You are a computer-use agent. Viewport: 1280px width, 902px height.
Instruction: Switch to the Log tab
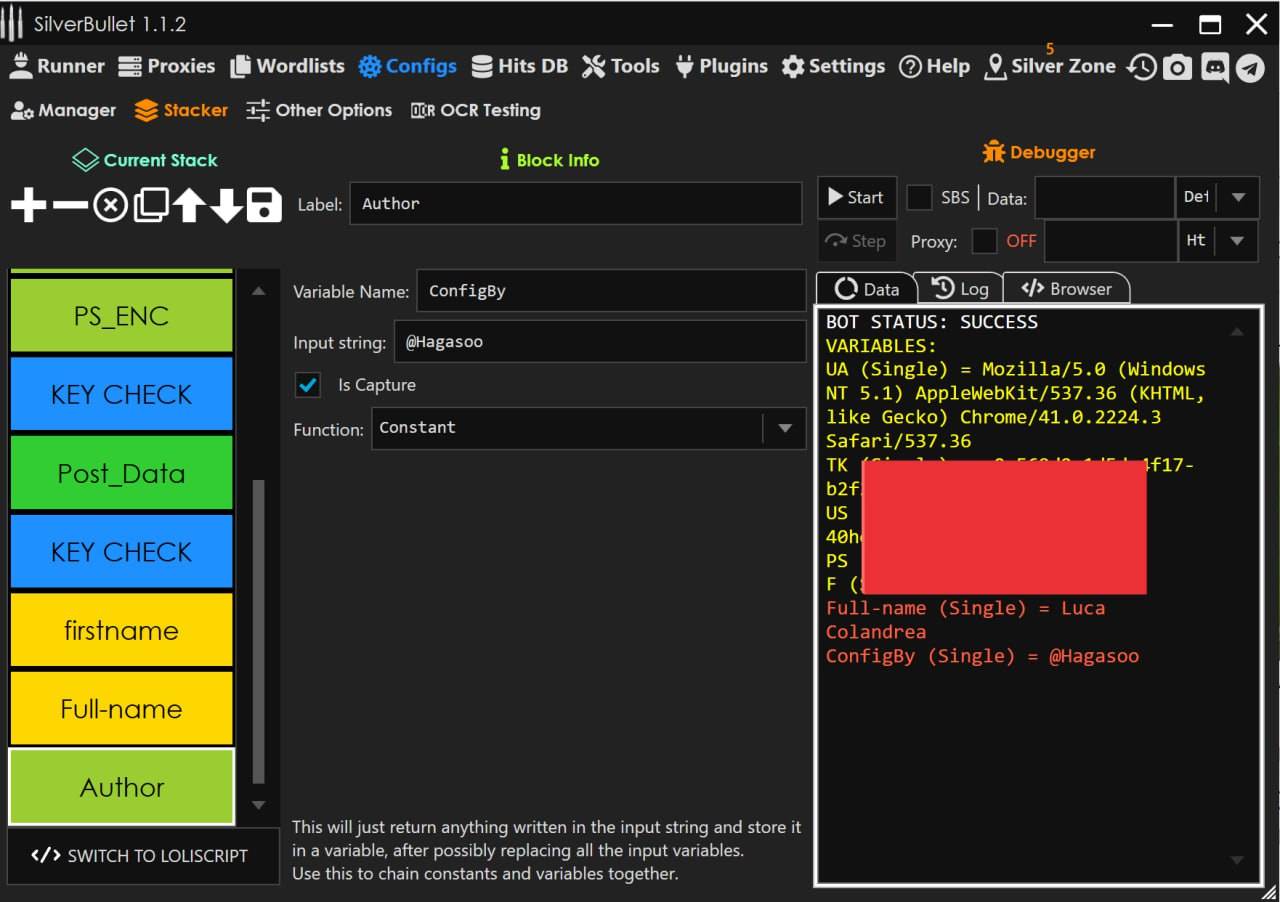pos(959,289)
